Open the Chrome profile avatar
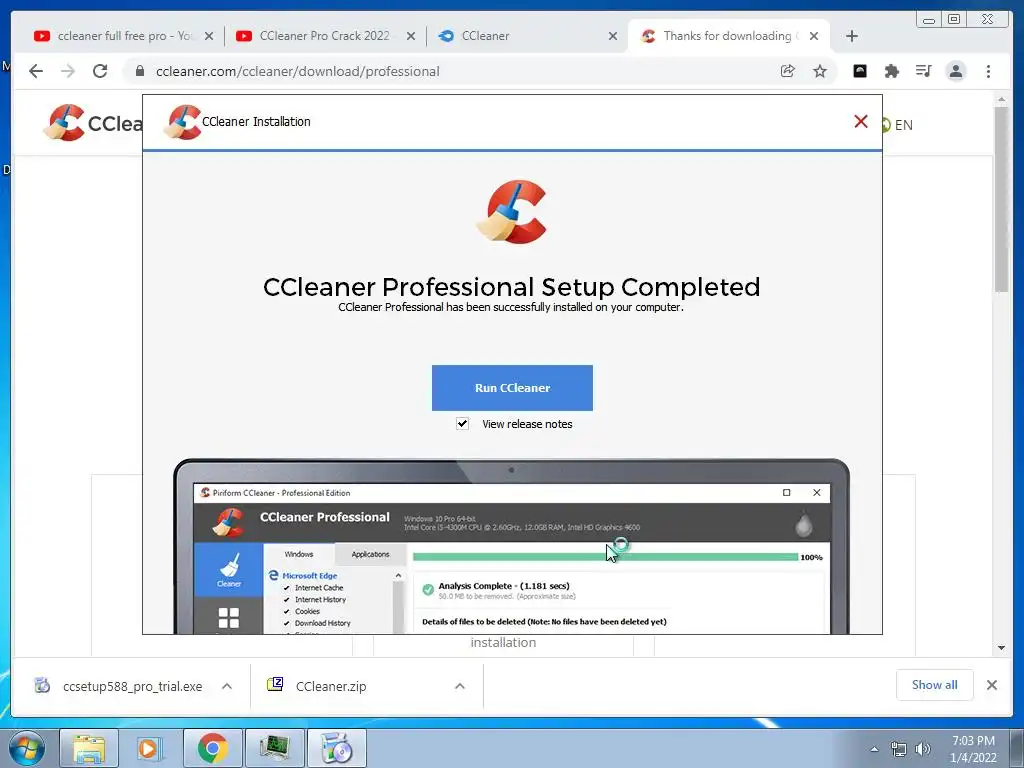The width and height of the screenshot is (1024, 768). (x=955, y=71)
